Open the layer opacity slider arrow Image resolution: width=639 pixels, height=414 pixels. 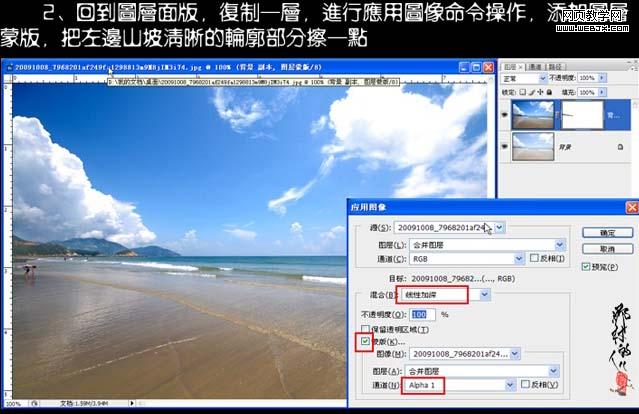(x=602, y=77)
